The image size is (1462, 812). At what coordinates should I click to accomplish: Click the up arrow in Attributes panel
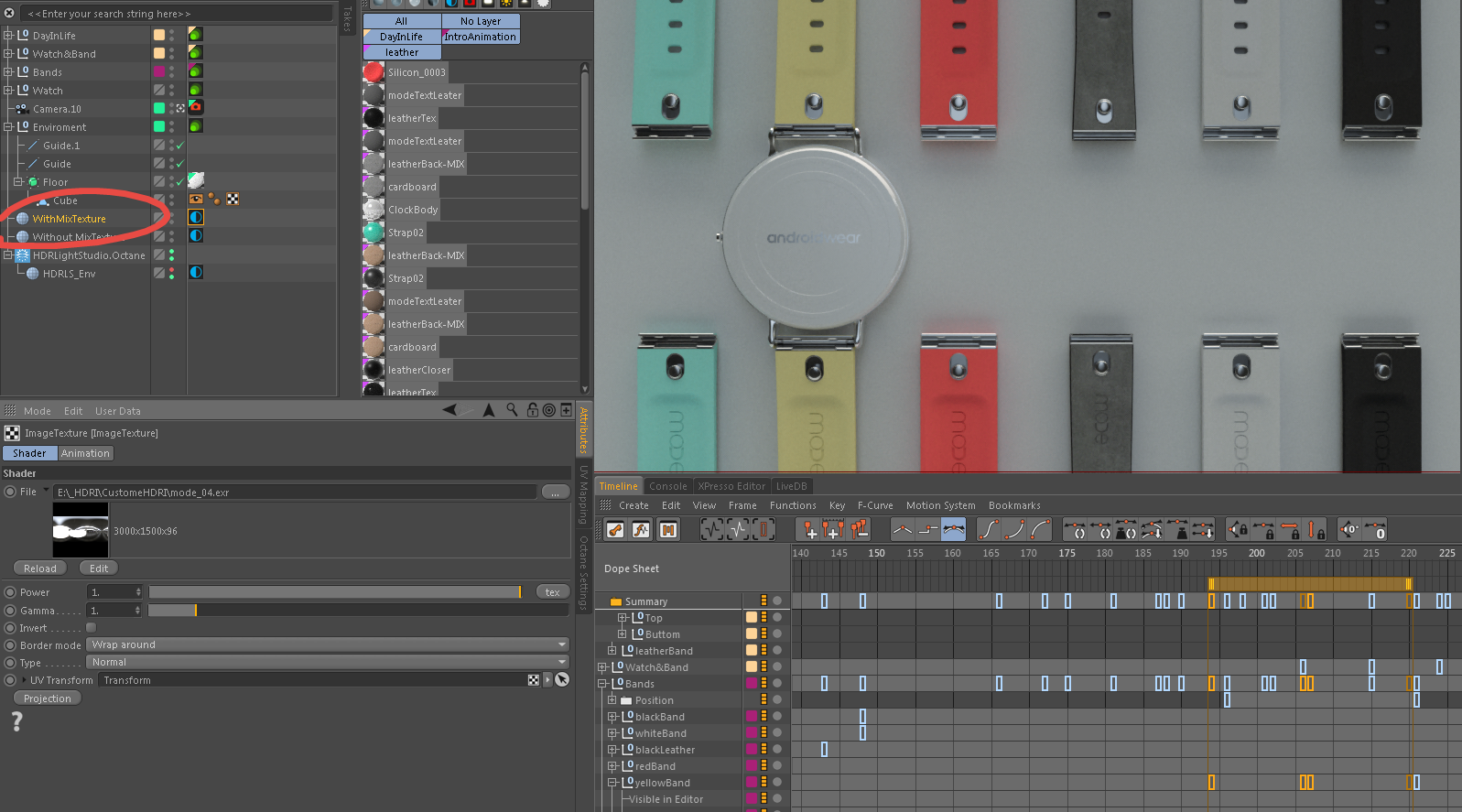[489, 410]
